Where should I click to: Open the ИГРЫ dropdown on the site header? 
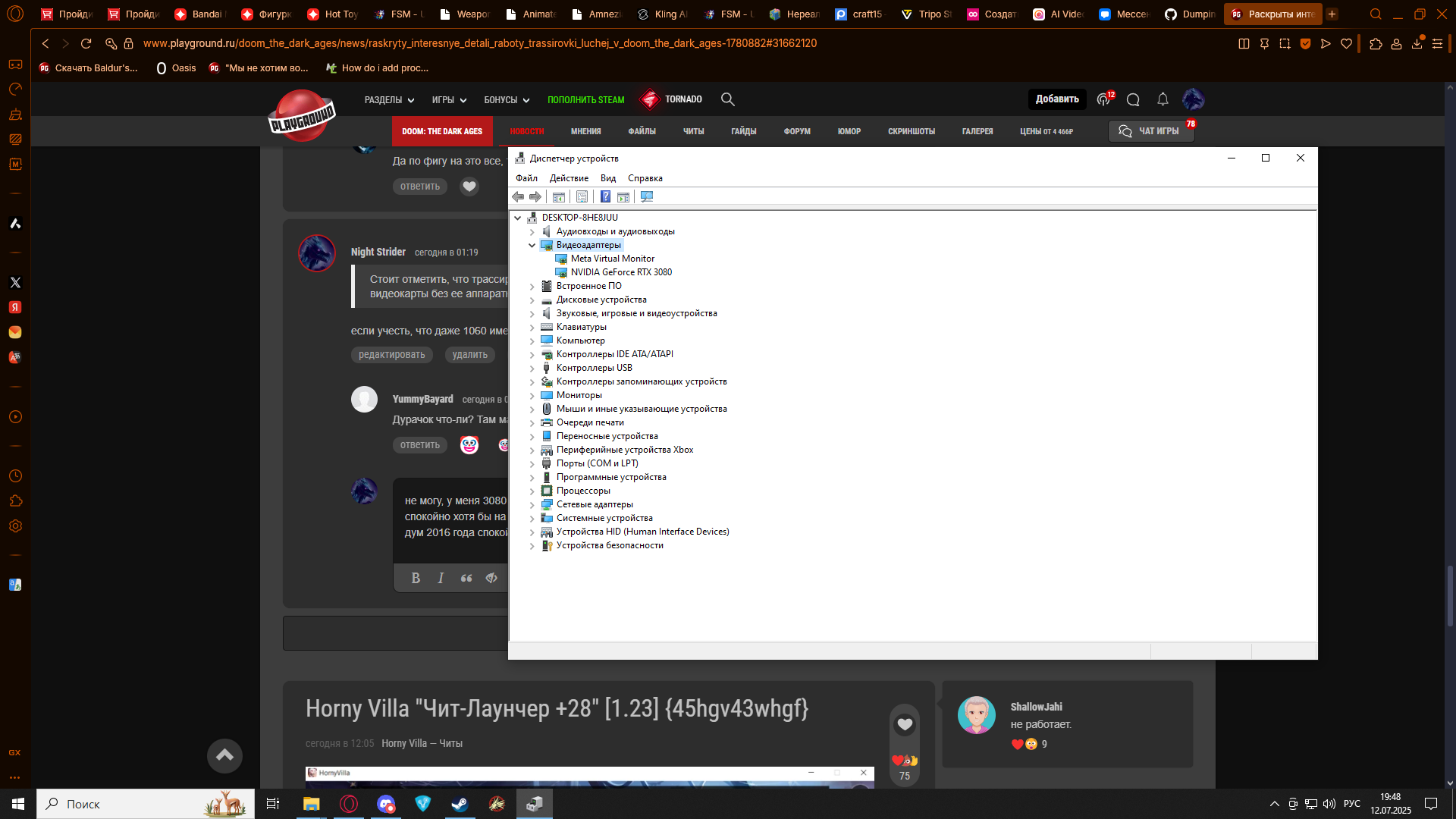[449, 100]
